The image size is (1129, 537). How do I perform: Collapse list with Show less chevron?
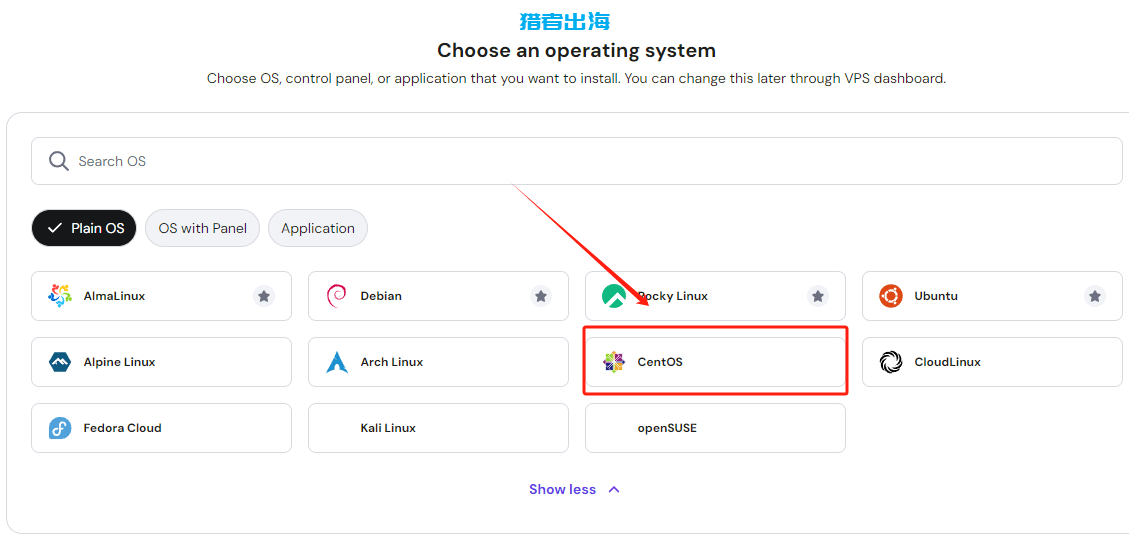[614, 490]
